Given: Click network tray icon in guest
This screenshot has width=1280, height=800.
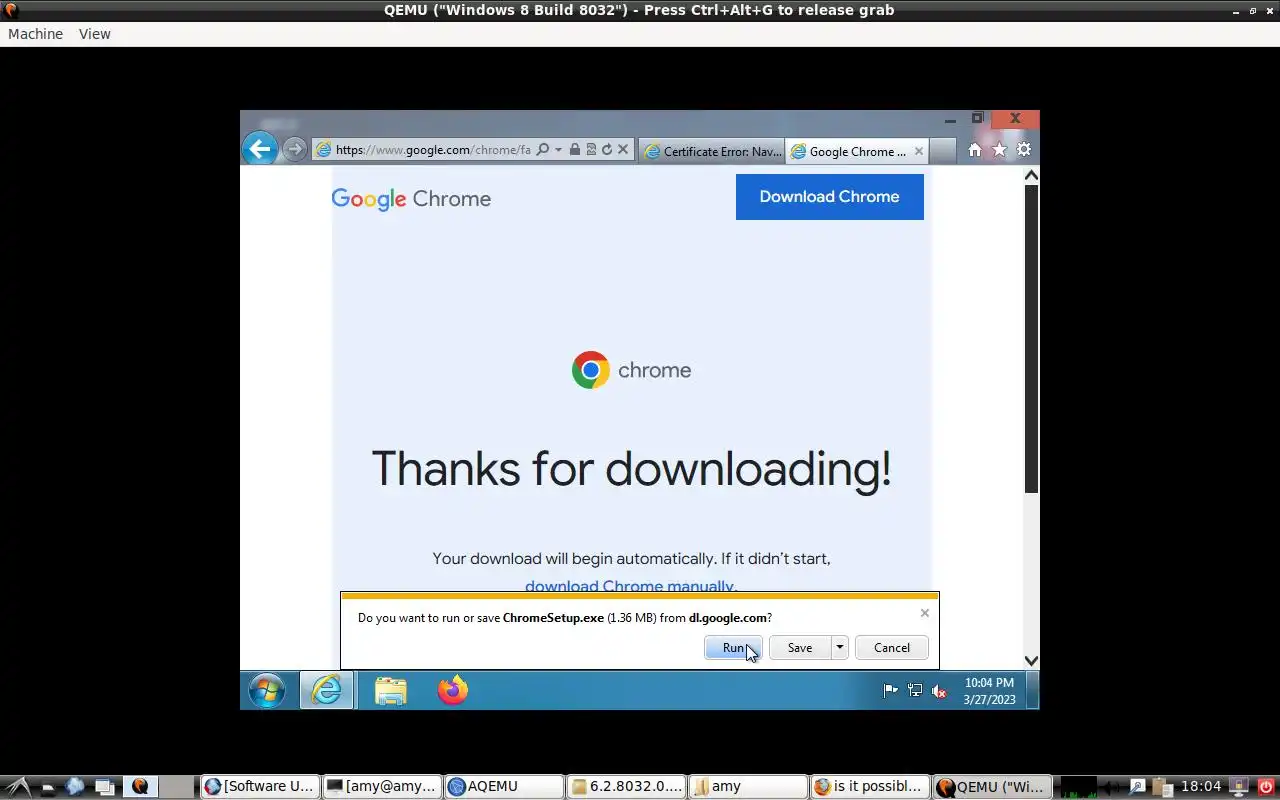Looking at the screenshot, I should pyautogui.click(x=915, y=690).
